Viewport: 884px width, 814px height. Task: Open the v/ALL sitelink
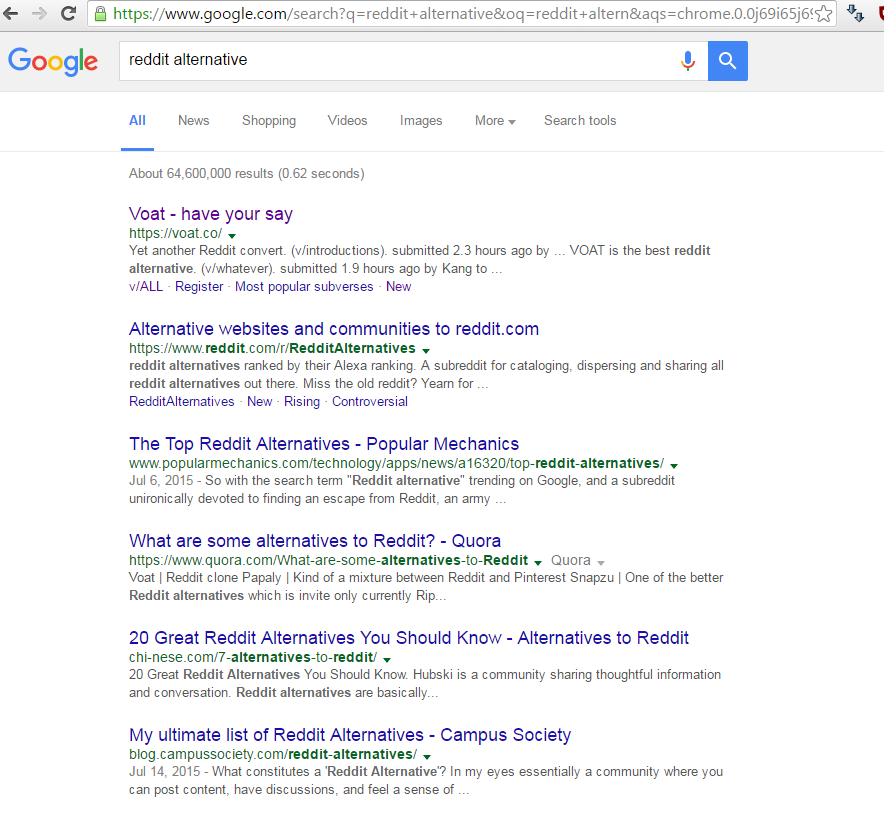click(x=146, y=286)
